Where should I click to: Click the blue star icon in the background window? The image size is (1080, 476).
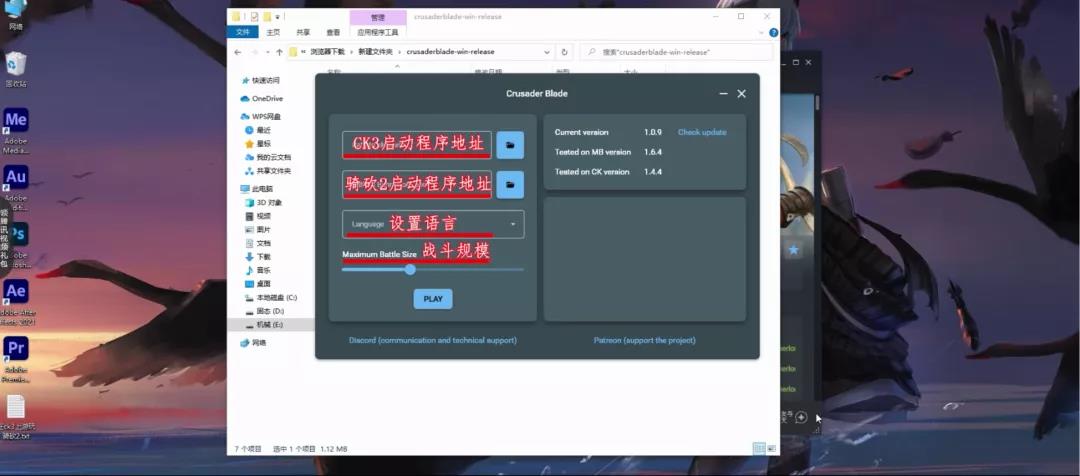(x=793, y=250)
